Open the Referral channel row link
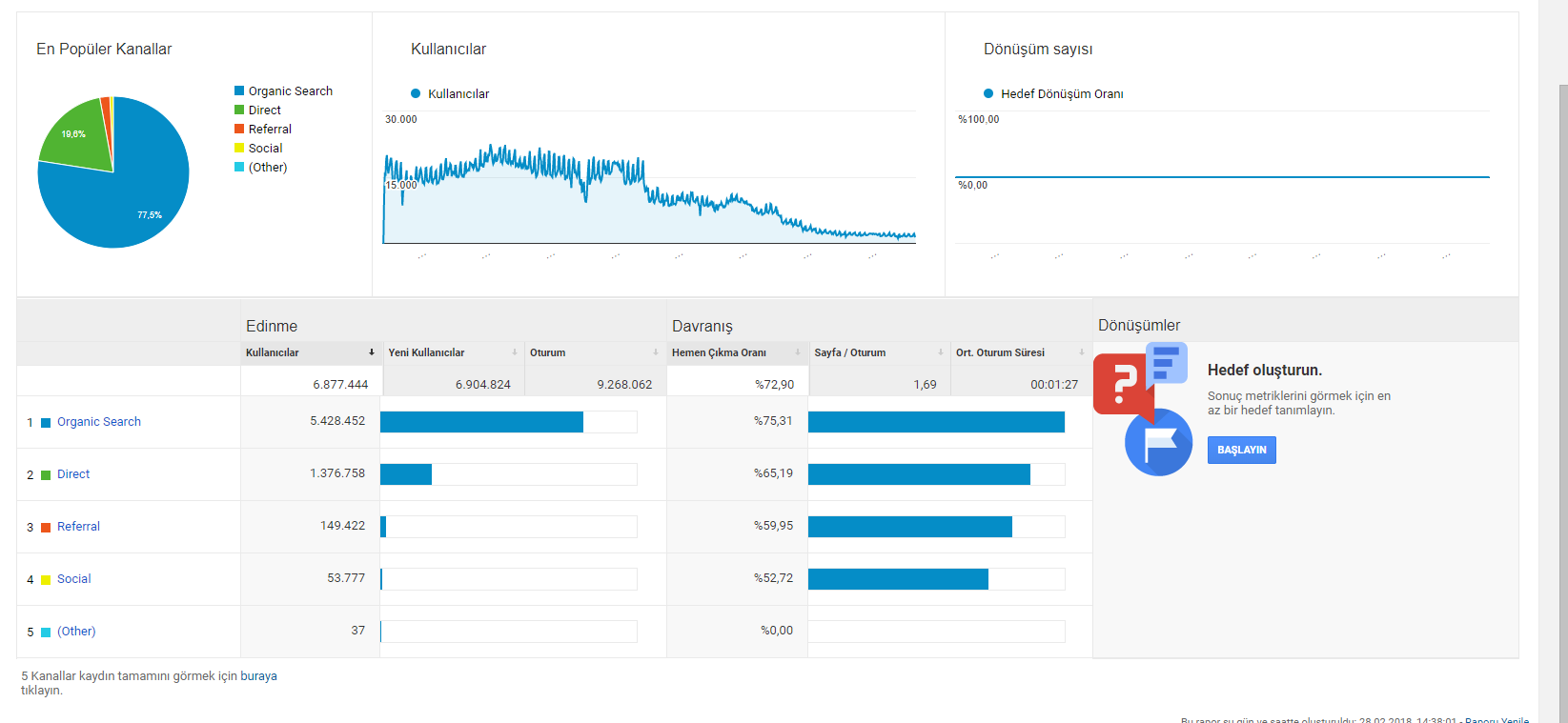This screenshot has width=1568, height=723. coord(78,527)
